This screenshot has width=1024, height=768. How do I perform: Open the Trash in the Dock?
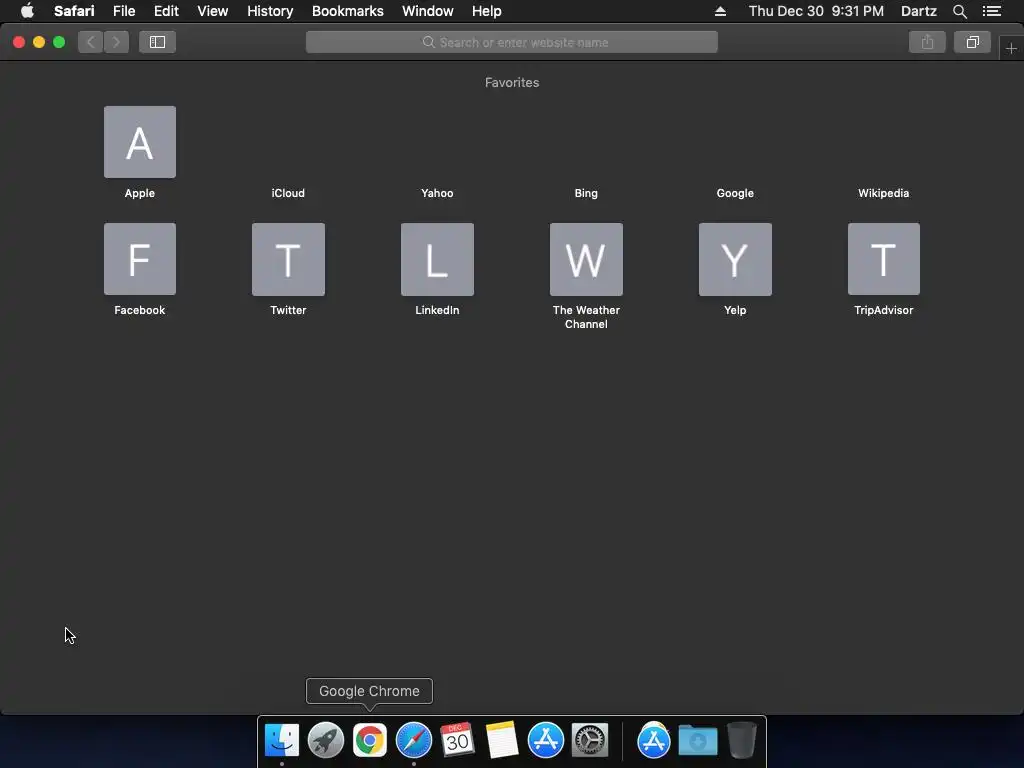pyautogui.click(x=742, y=740)
